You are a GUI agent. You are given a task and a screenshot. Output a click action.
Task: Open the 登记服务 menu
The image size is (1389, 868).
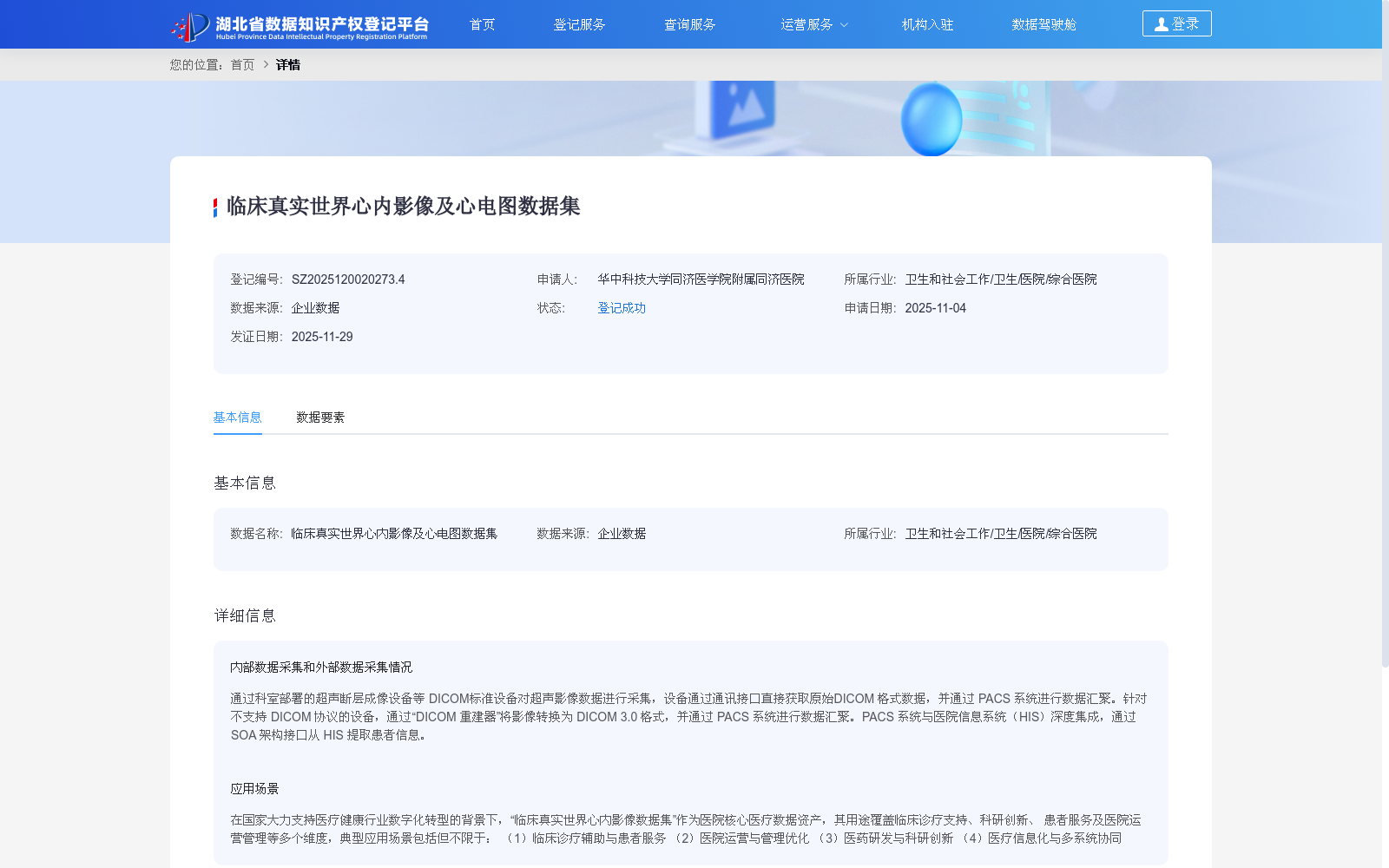coord(579,24)
